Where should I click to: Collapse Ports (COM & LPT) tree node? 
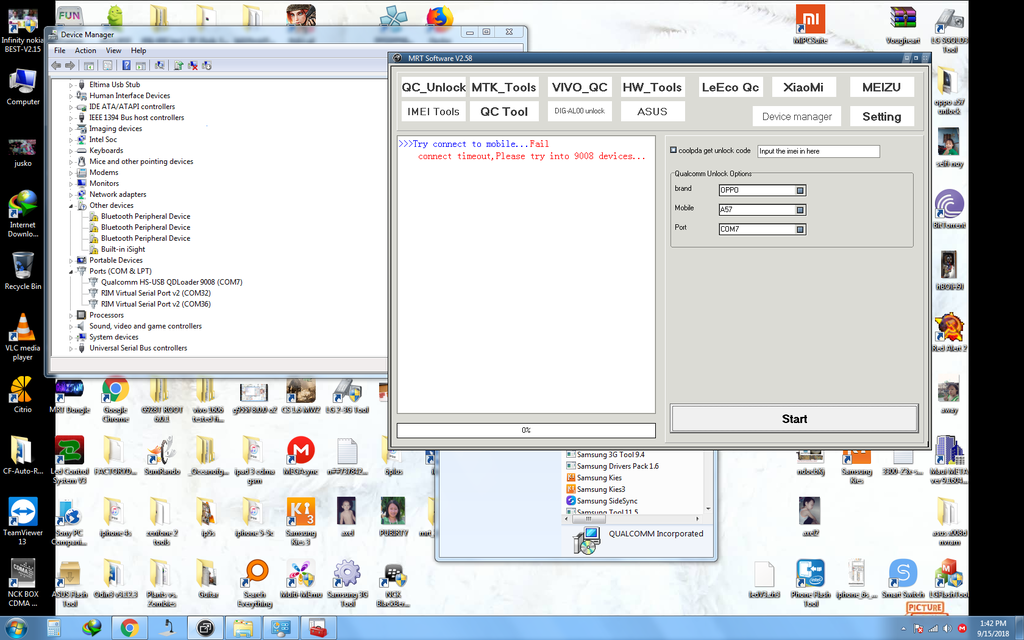coord(71,272)
